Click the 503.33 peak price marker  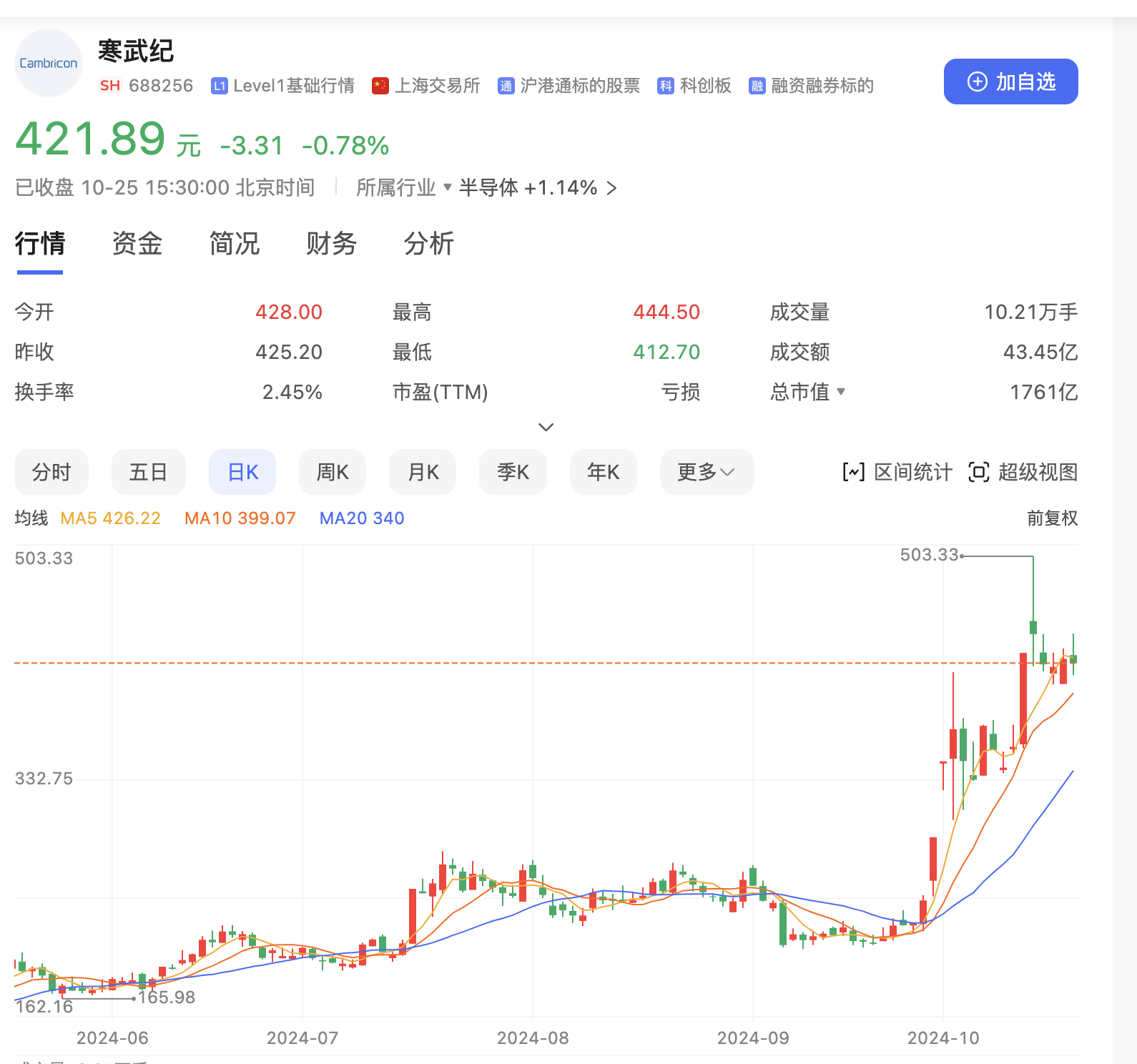tap(929, 555)
